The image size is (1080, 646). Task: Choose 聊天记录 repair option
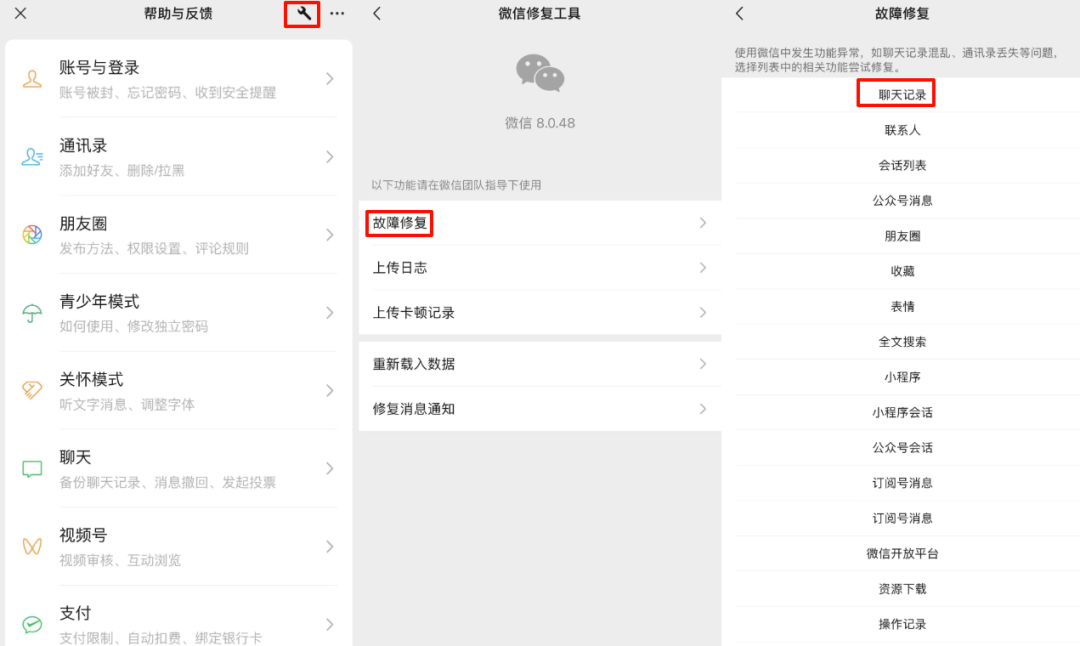pyautogui.click(x=902, y=94)
